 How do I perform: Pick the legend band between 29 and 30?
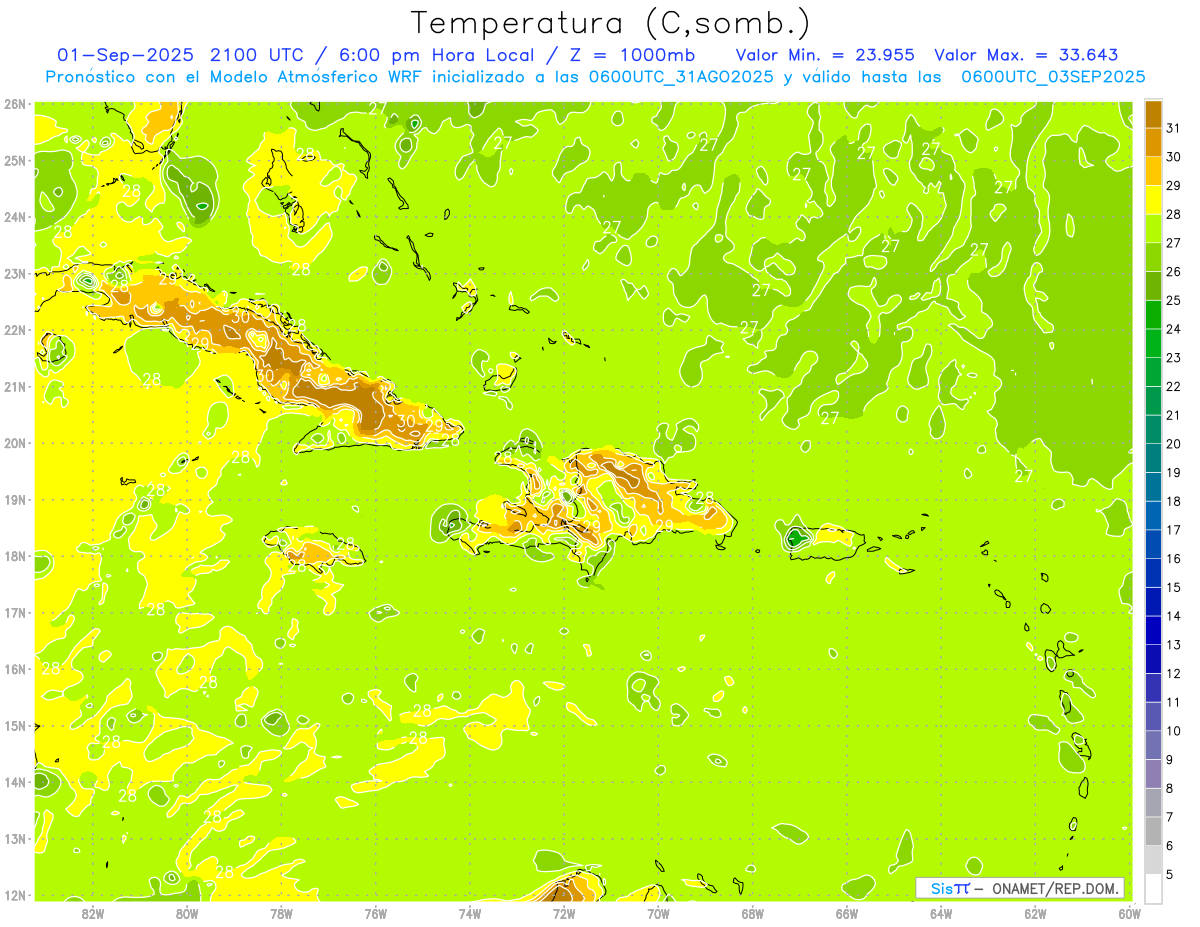(1153, 171)
